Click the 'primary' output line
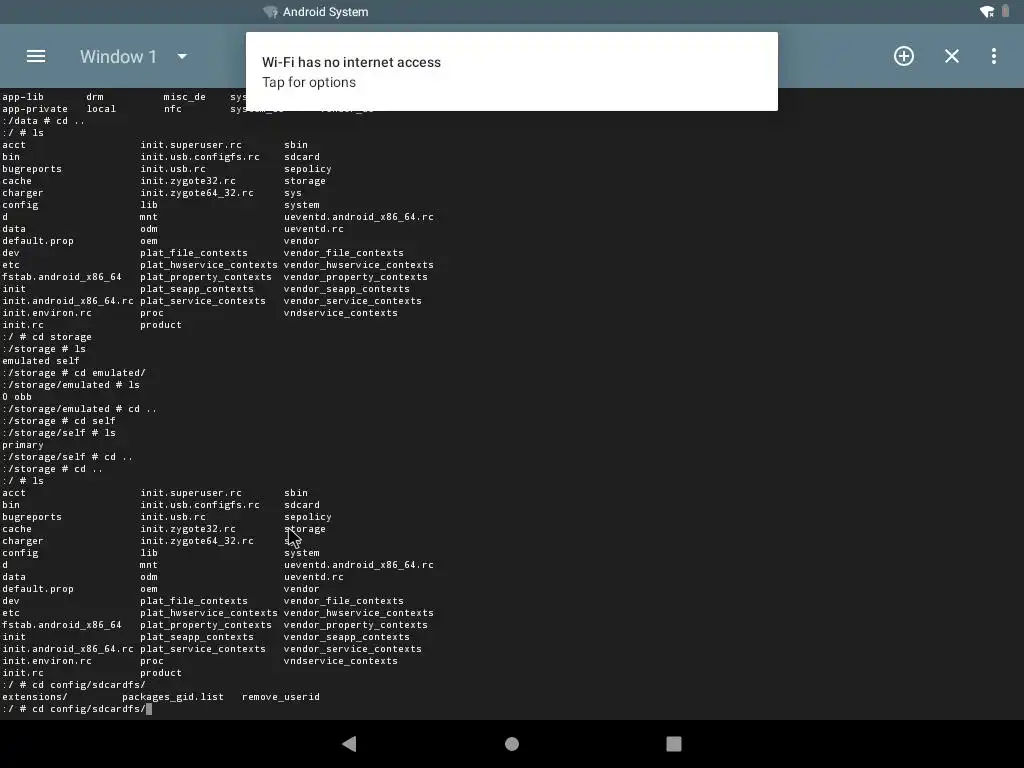The image size is (1024, 768). coord(23,445)
